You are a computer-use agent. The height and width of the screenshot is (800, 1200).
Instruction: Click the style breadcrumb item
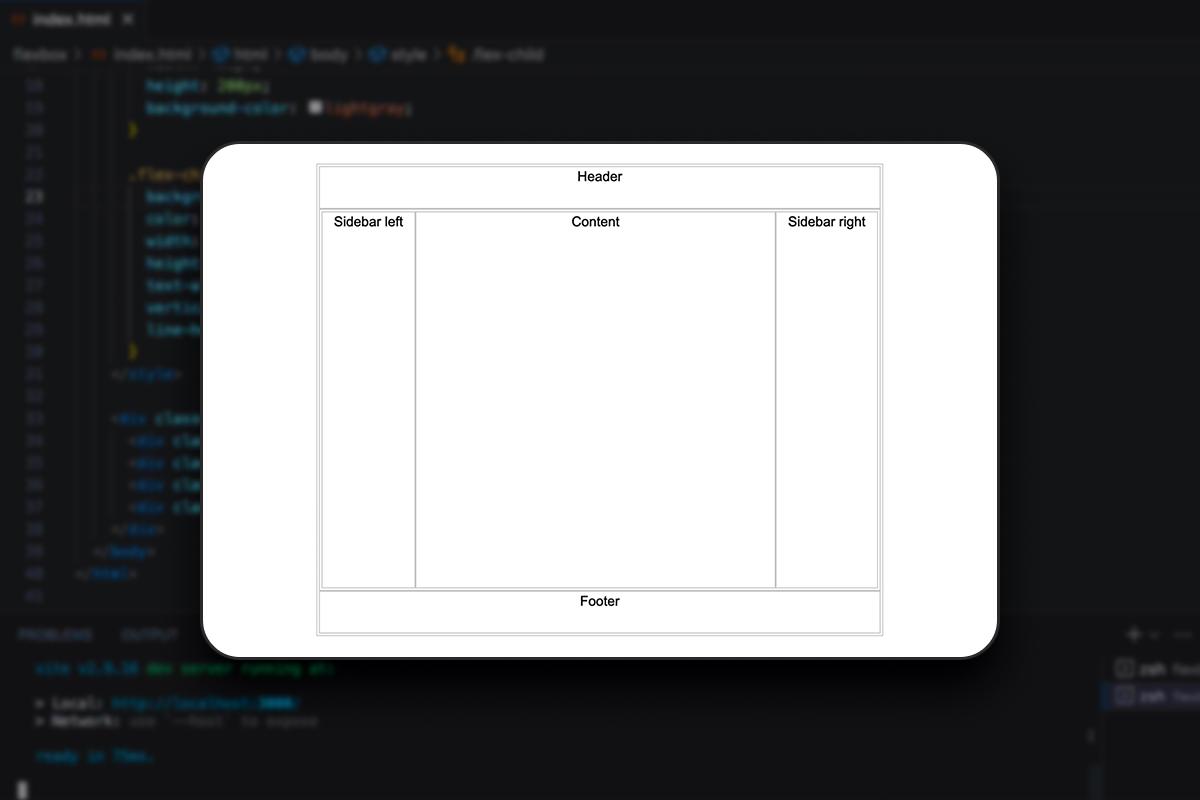(398, 55)
